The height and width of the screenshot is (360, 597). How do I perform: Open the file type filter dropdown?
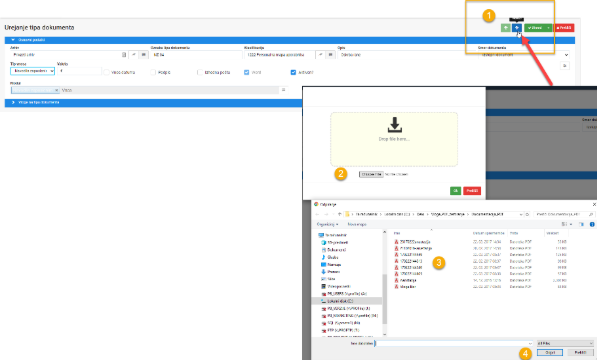pos(565,343)
